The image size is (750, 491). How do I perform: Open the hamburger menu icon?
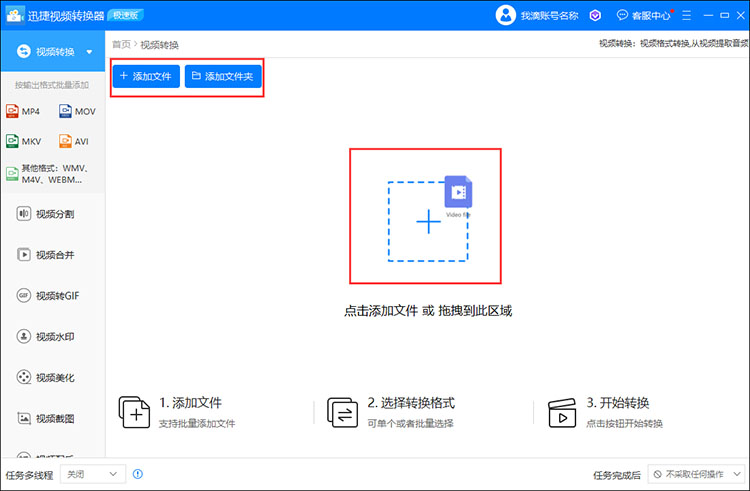pos(686,16)
